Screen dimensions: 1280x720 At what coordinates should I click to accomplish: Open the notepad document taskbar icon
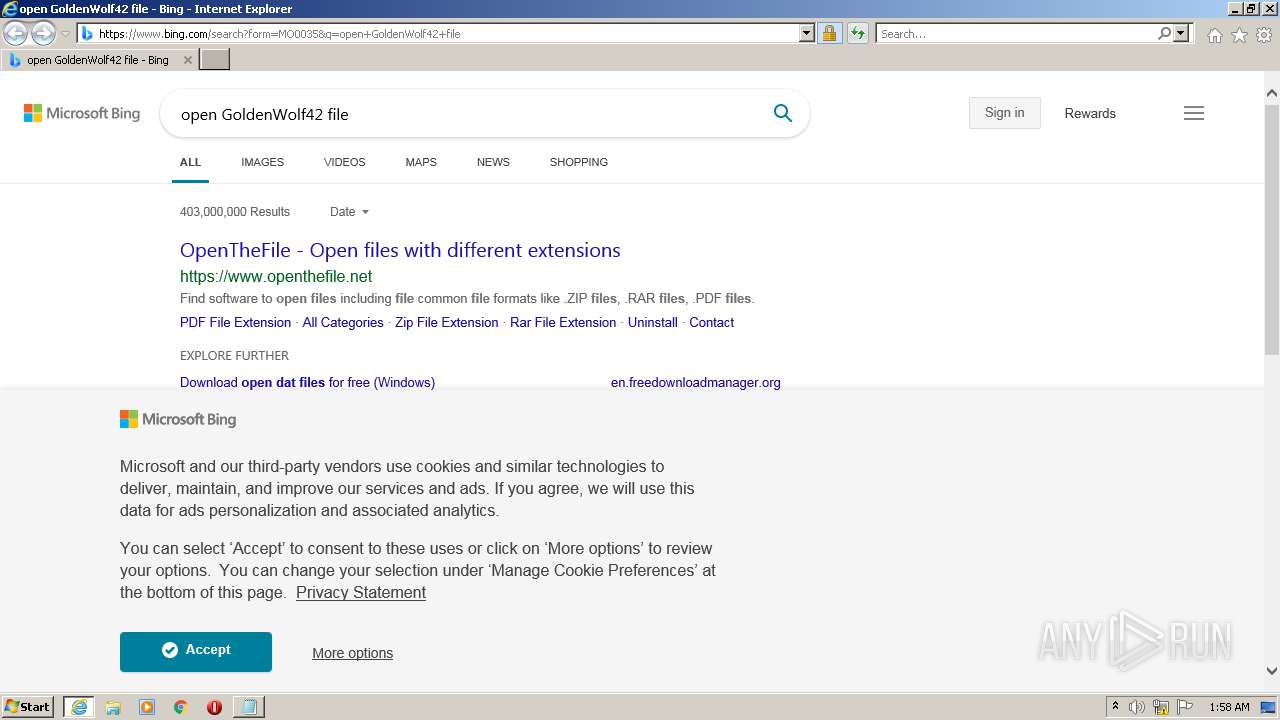coord(248,707)
